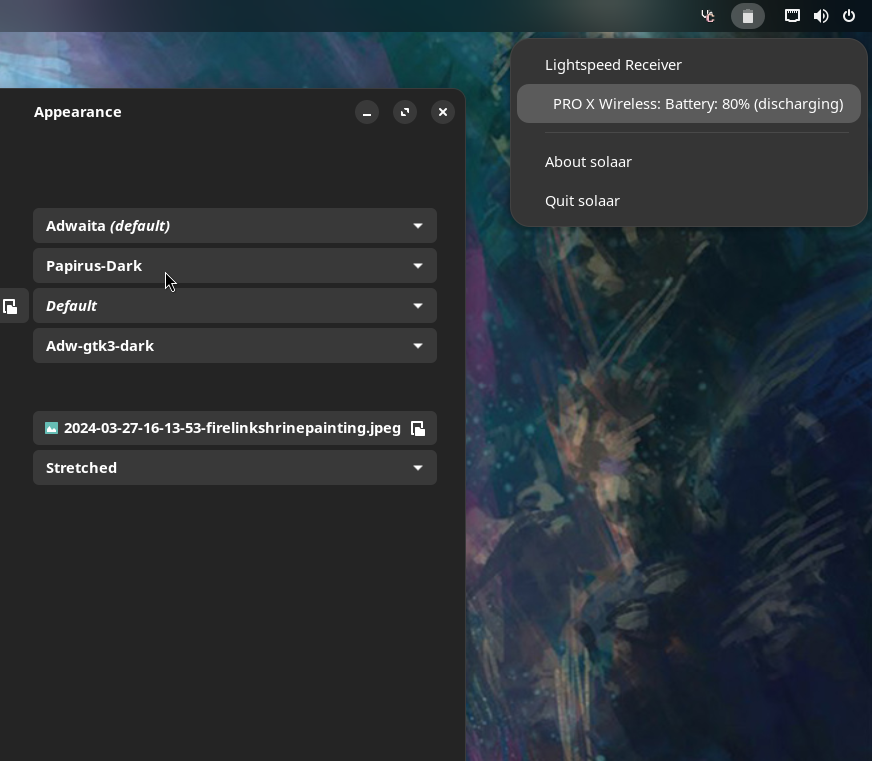This screenshot has height=761, width=872.
Task: Expand the Adwaita (default) dropdown
Action: (235, 226)
